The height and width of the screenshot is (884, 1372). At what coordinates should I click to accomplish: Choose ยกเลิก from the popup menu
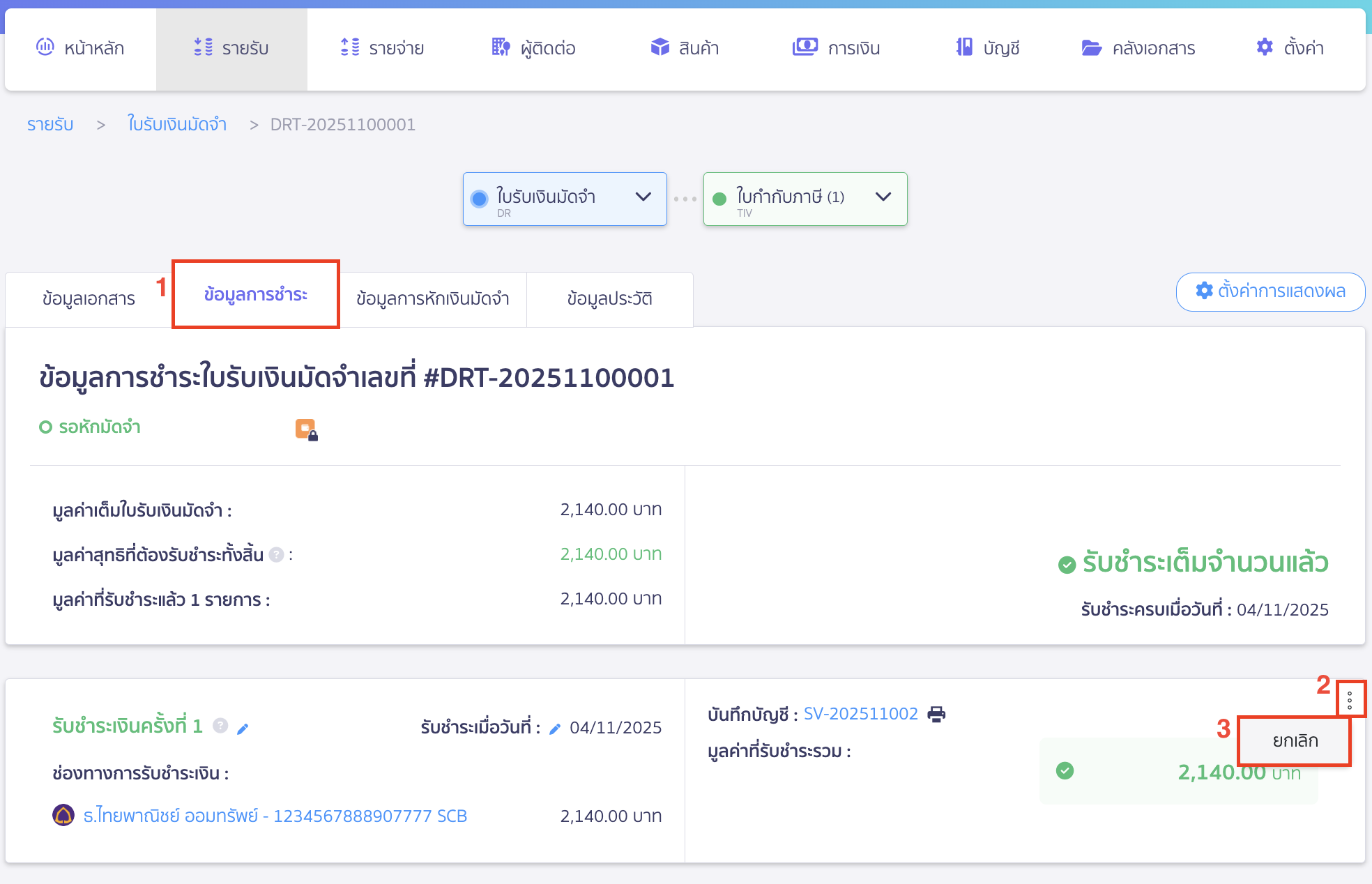pyautogui.click(x=1294, y=740)
